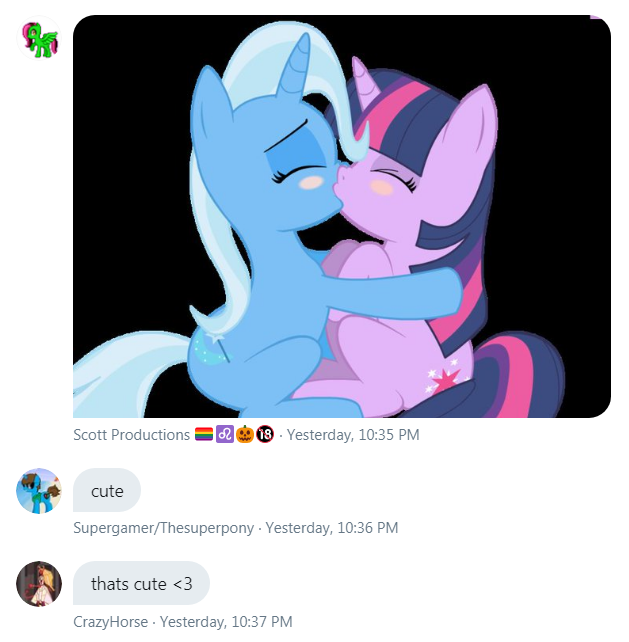Click the no-under-18 emoji badge

point(265,434)
